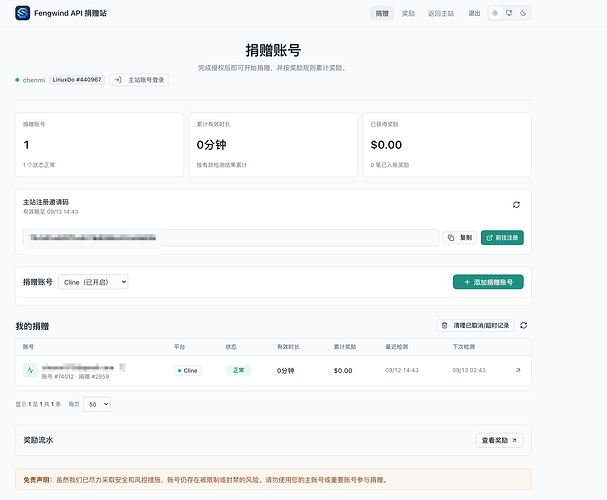Click the 状态 column header
This screenshot has width=607, height=500.
pos(231,347)
